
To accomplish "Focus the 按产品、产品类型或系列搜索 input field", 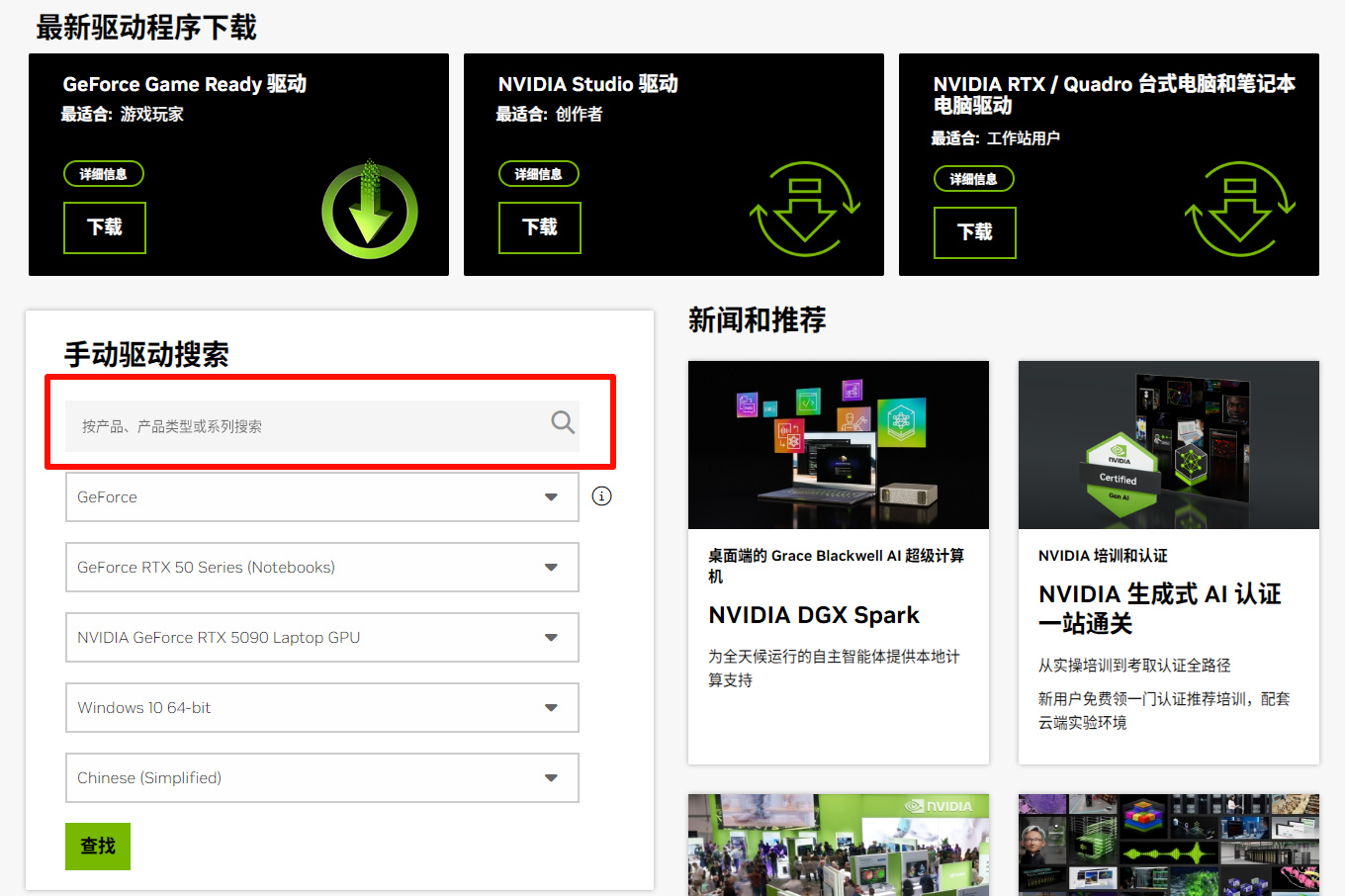I will click(322, 426).
